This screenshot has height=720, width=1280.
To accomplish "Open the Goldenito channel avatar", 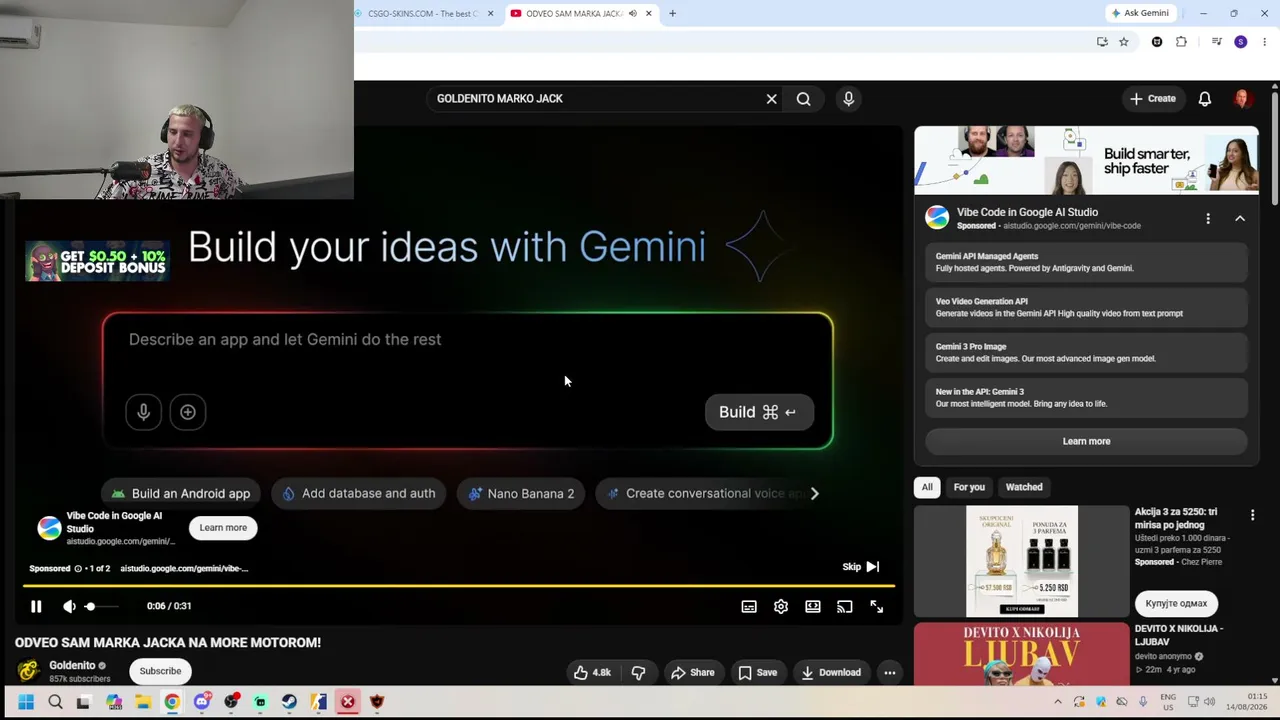I will [x=28, y=671].
